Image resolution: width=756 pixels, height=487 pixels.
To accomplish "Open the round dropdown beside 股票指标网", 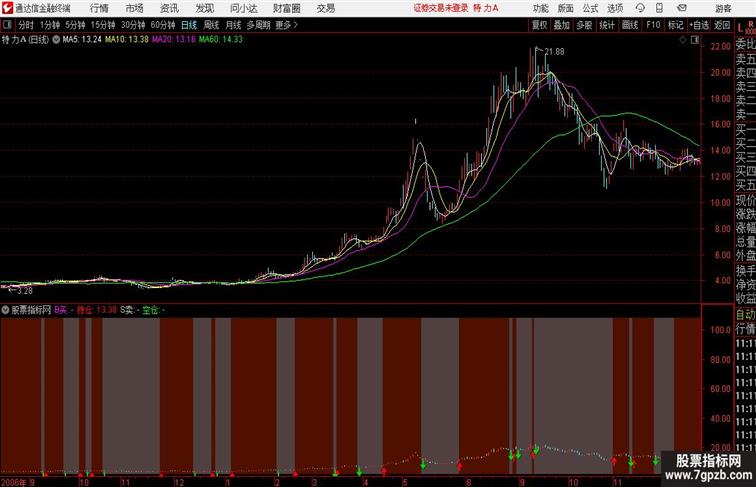I will pyautogui.click(x=5, y=310).
